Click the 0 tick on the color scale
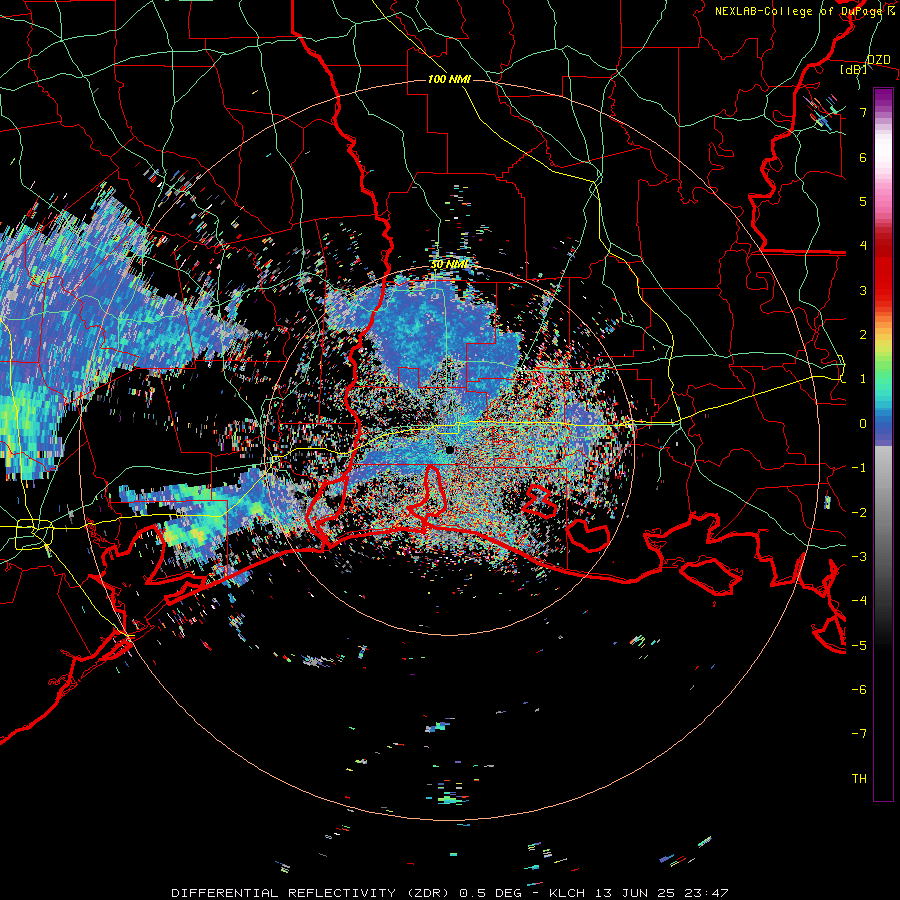This screenshot has width=900, height=900. coord(863,424)
